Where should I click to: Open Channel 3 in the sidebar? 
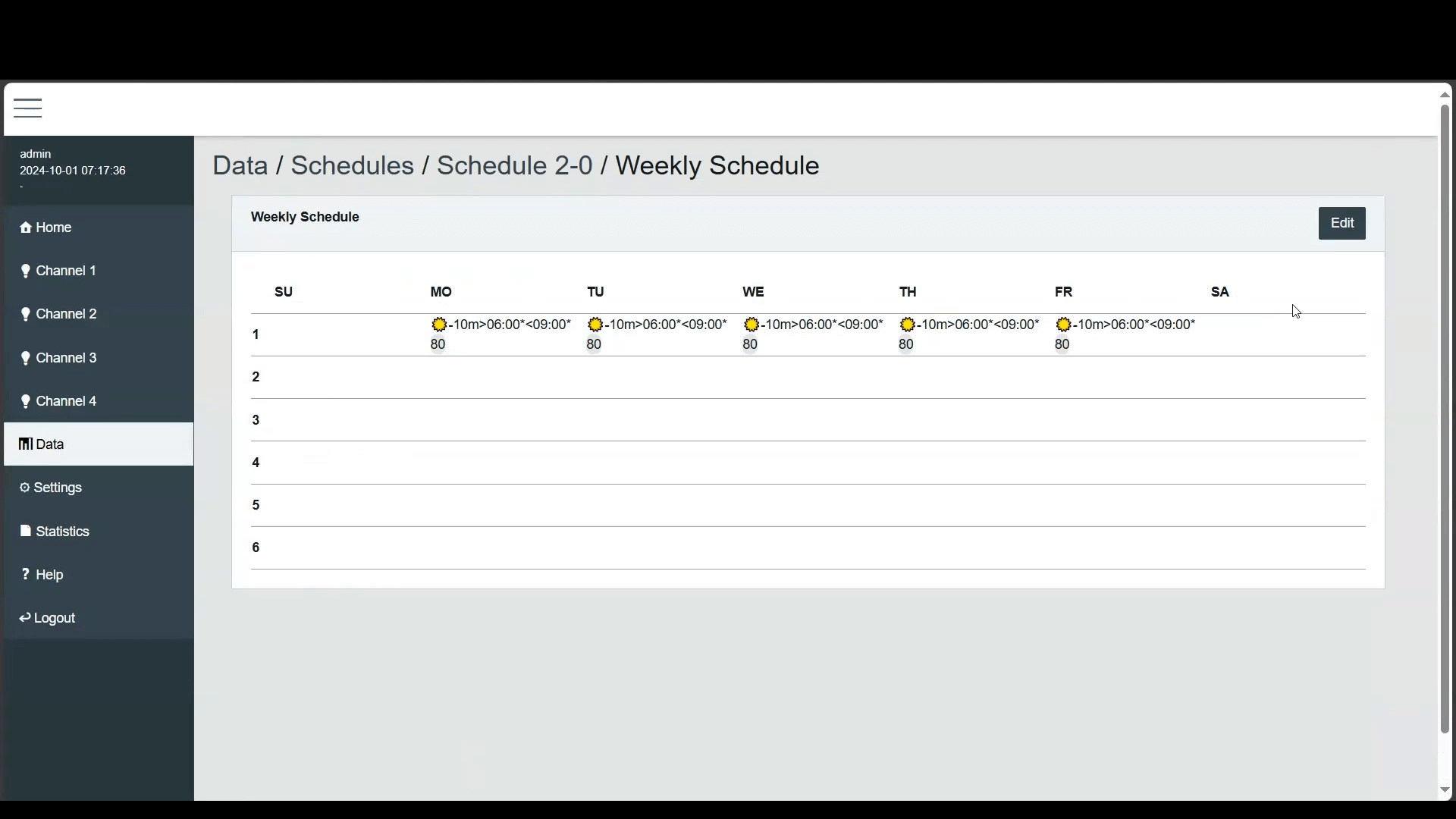[67, 358]
